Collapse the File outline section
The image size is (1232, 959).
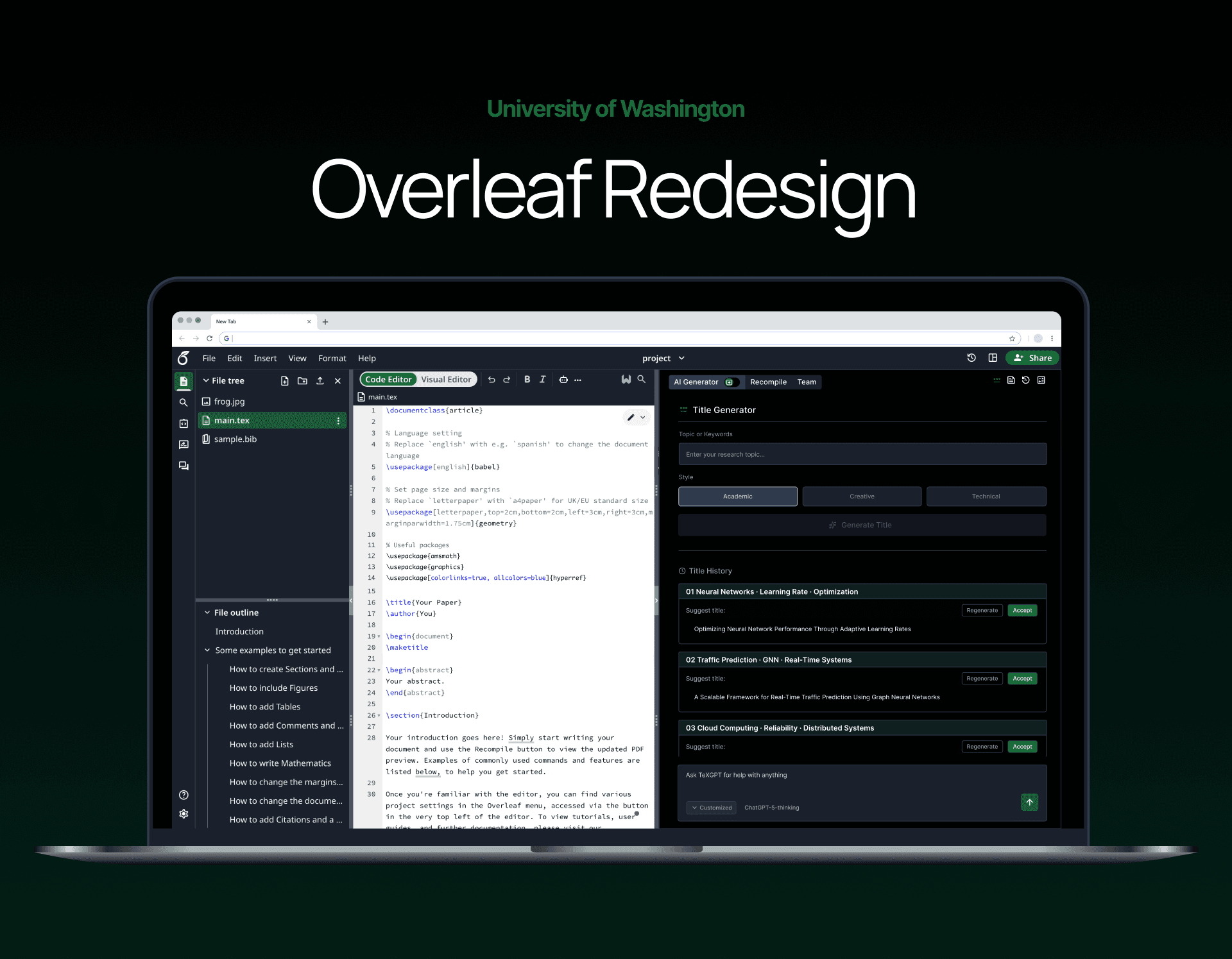tap(207, 613)
